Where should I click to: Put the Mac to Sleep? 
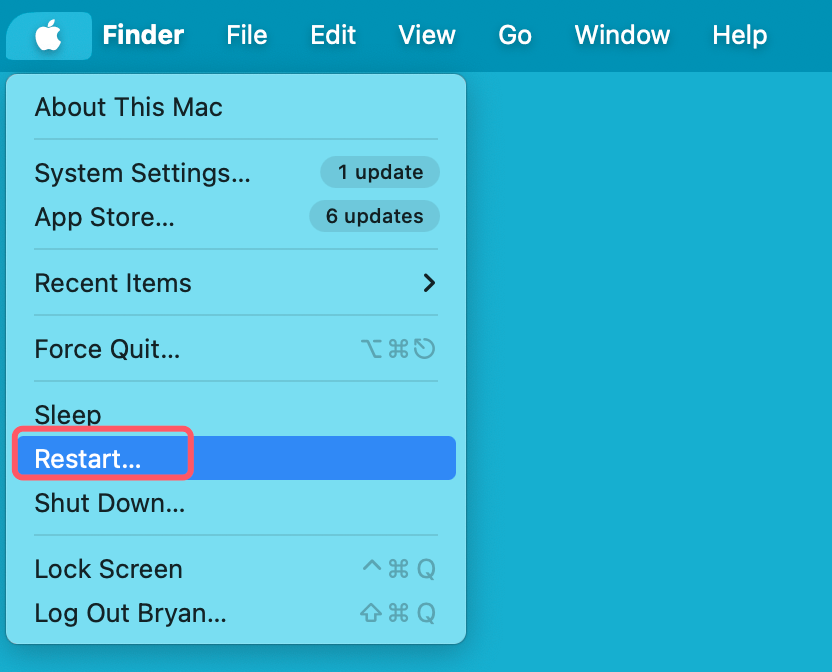pos(68,414)
